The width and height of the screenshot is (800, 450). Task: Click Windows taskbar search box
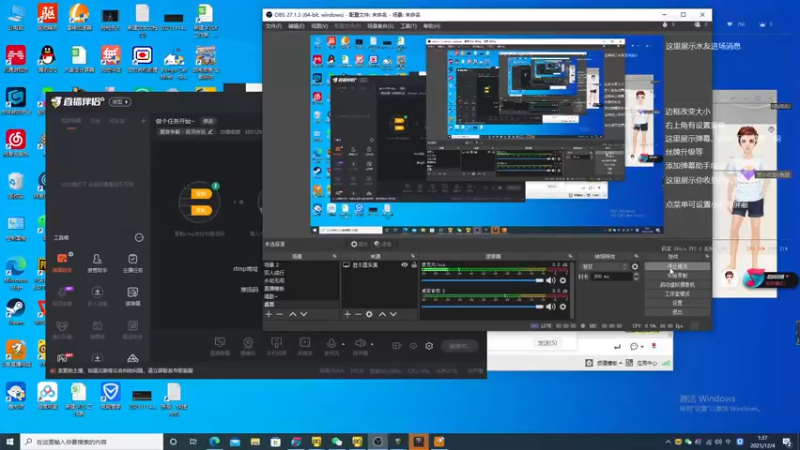(x=92, y=442)
